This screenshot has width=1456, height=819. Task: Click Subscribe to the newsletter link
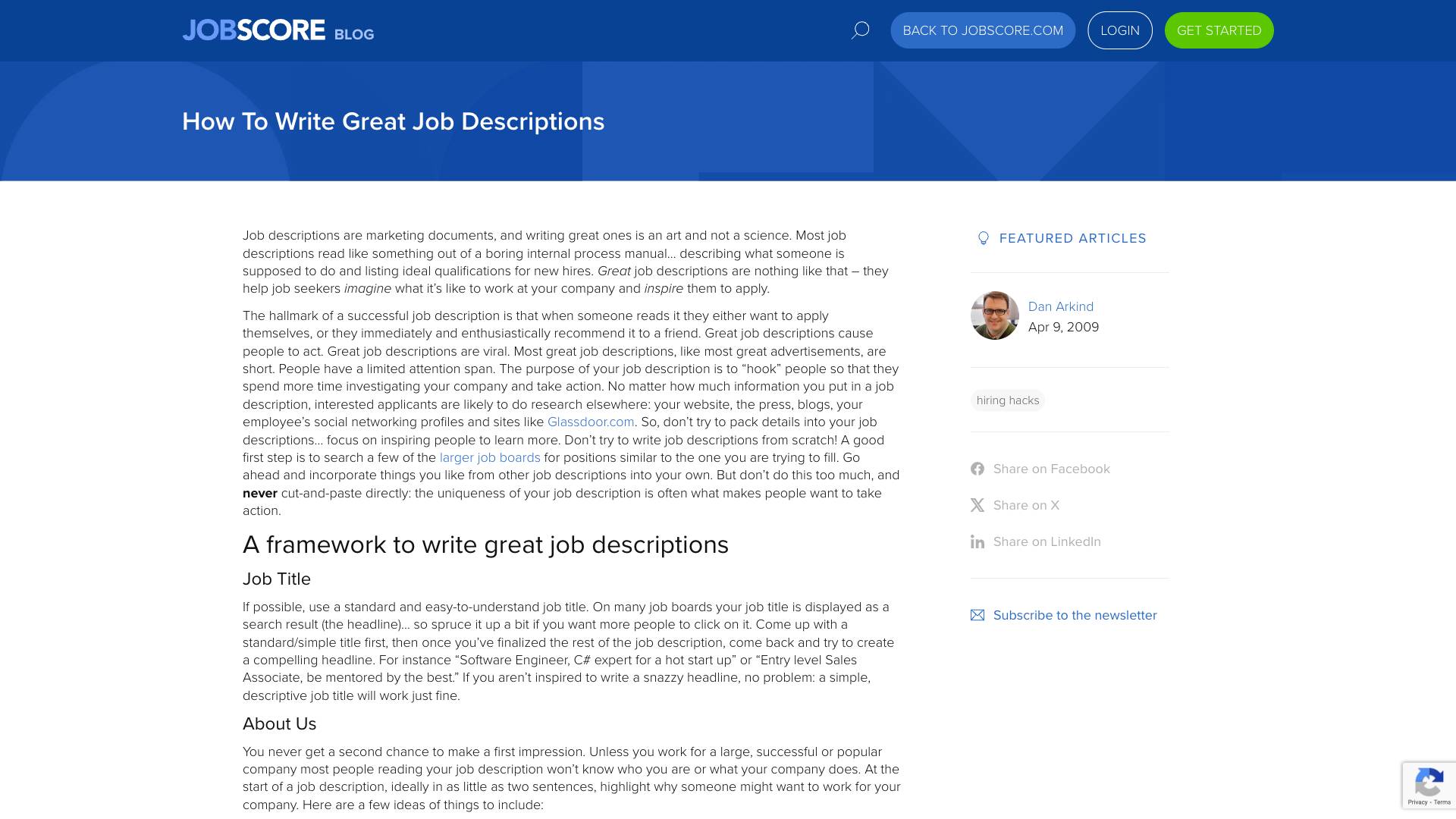[x=1075, y=615]
